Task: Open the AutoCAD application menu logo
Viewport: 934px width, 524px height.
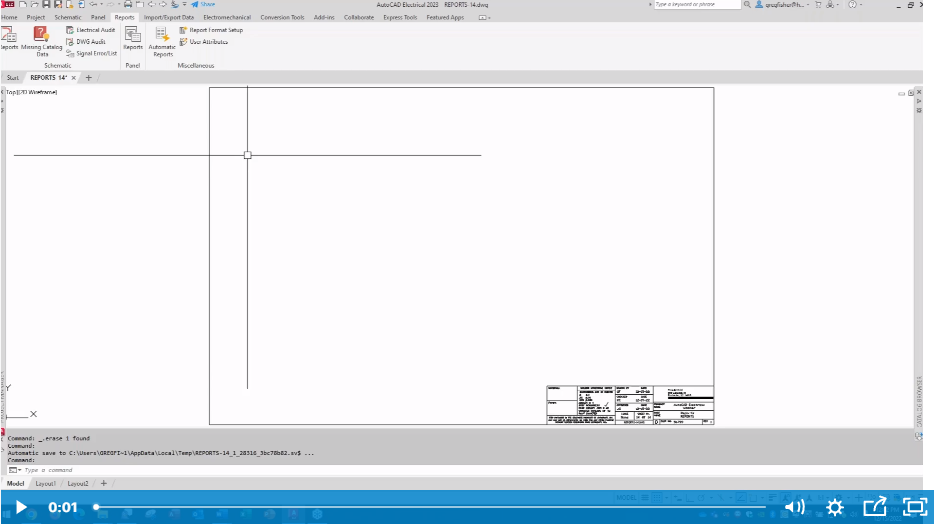Action: click(x=8, y=4)
